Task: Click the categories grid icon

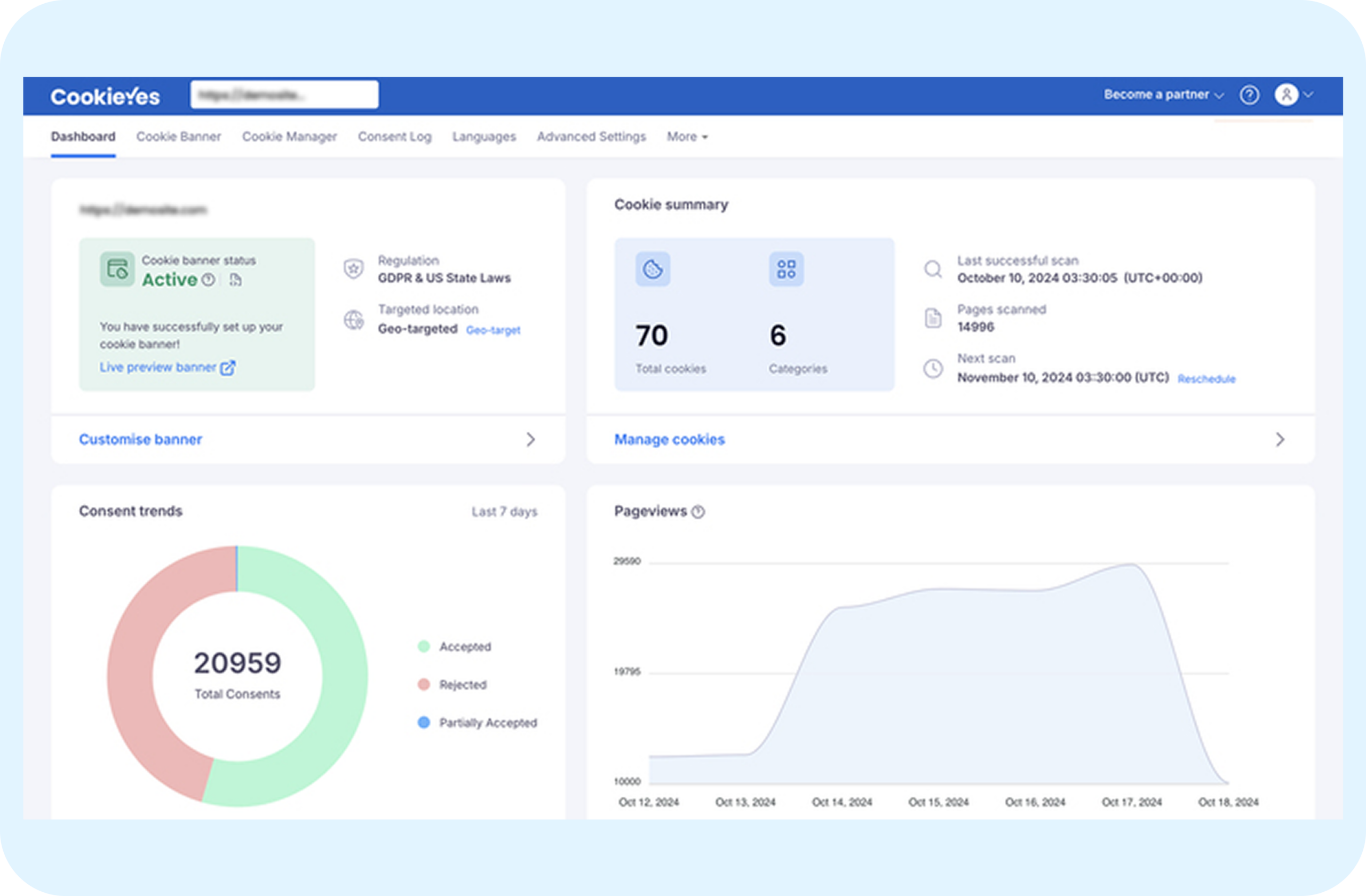Action: click(x=786, y=268)
